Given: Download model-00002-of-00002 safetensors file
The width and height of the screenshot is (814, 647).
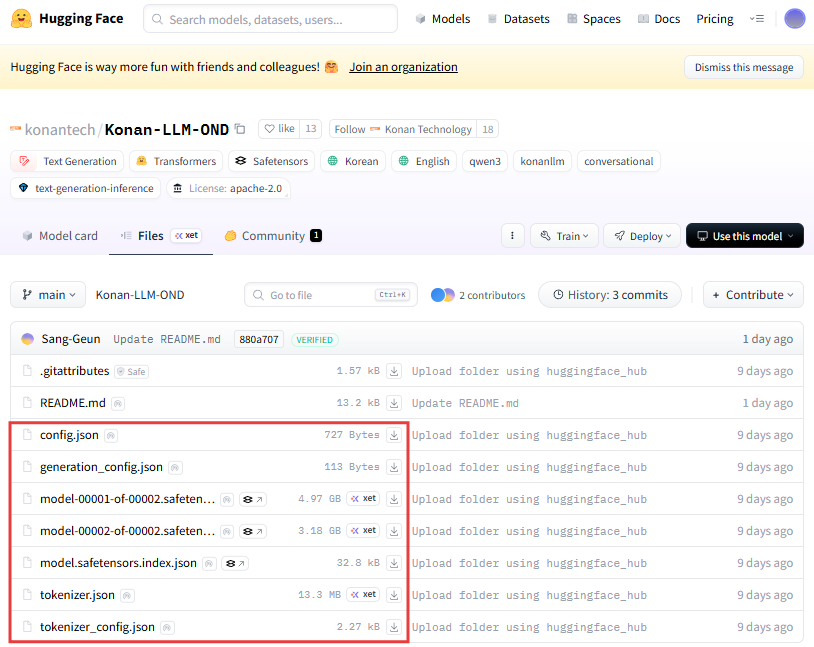Looking at the screenshot, I should click(x=394, y=531).
